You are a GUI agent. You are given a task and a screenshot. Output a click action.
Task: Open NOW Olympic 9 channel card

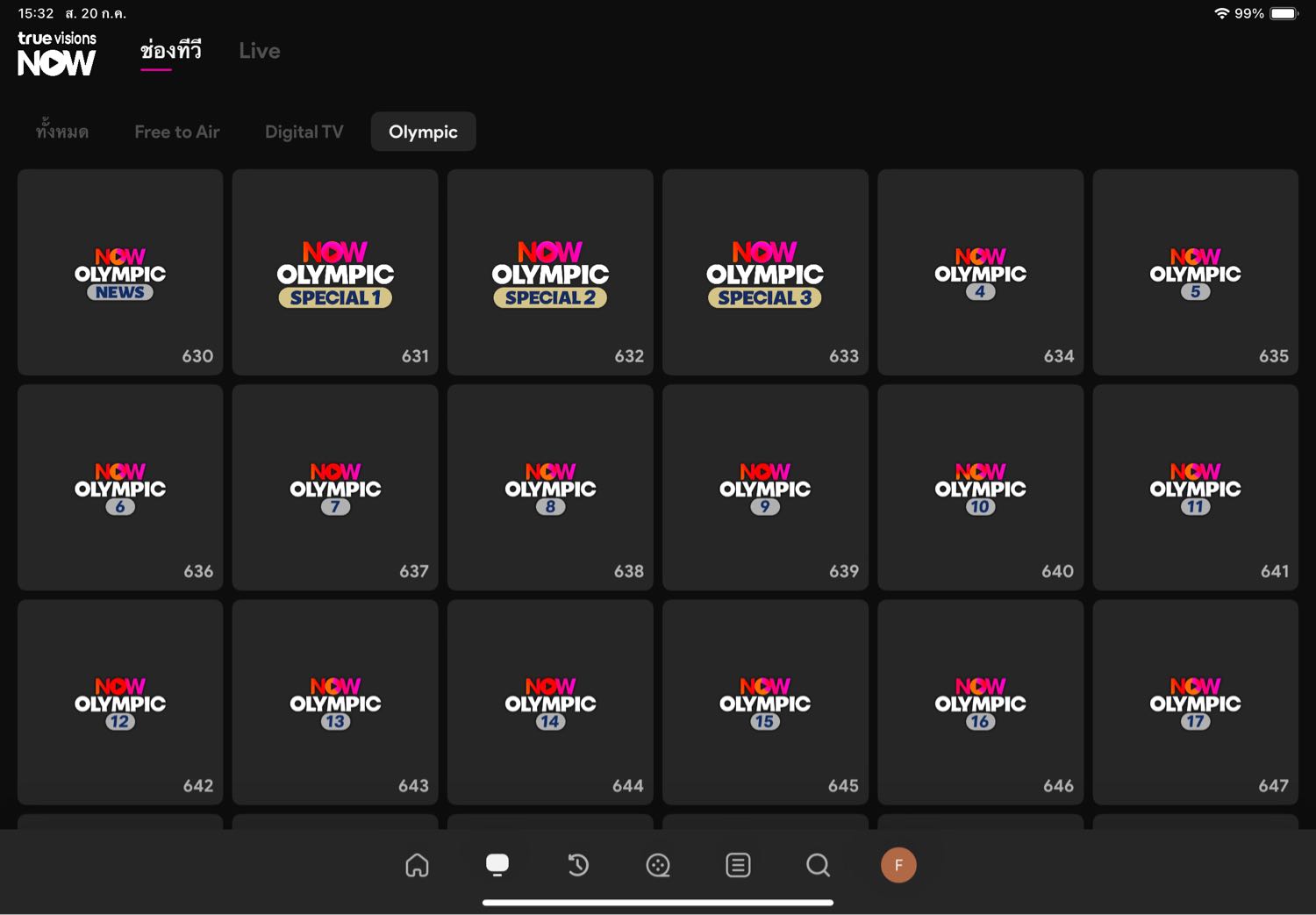765,487
